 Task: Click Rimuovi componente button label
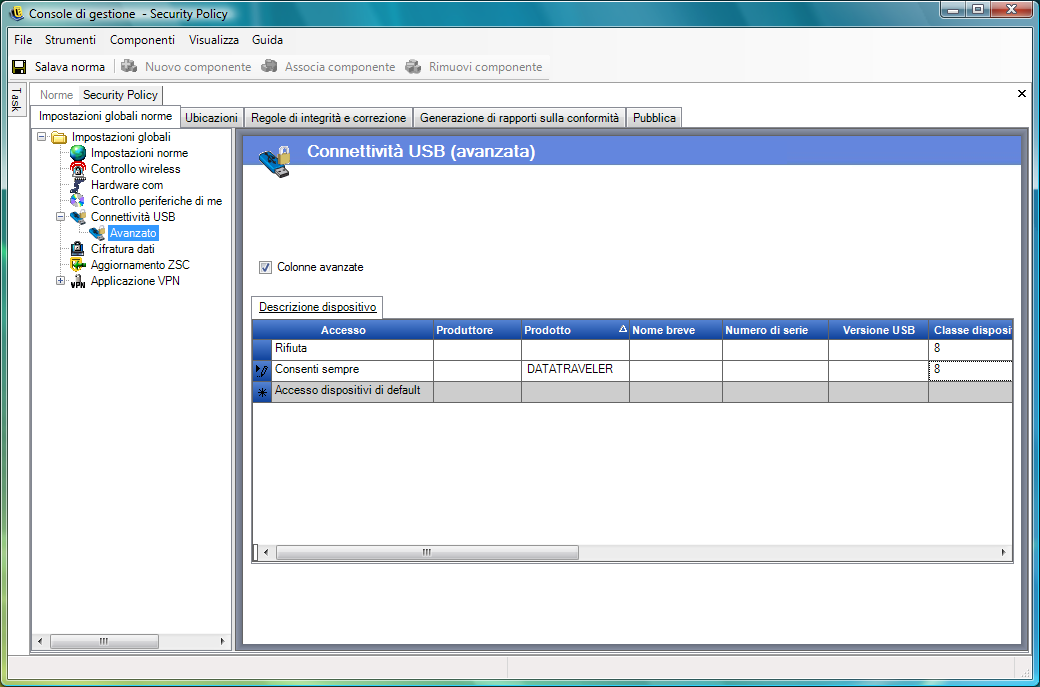coord(486,67)
